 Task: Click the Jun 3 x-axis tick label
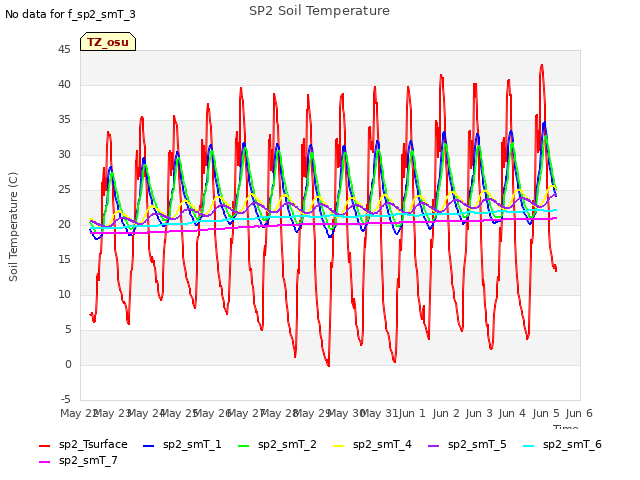[x=479, y=413]
